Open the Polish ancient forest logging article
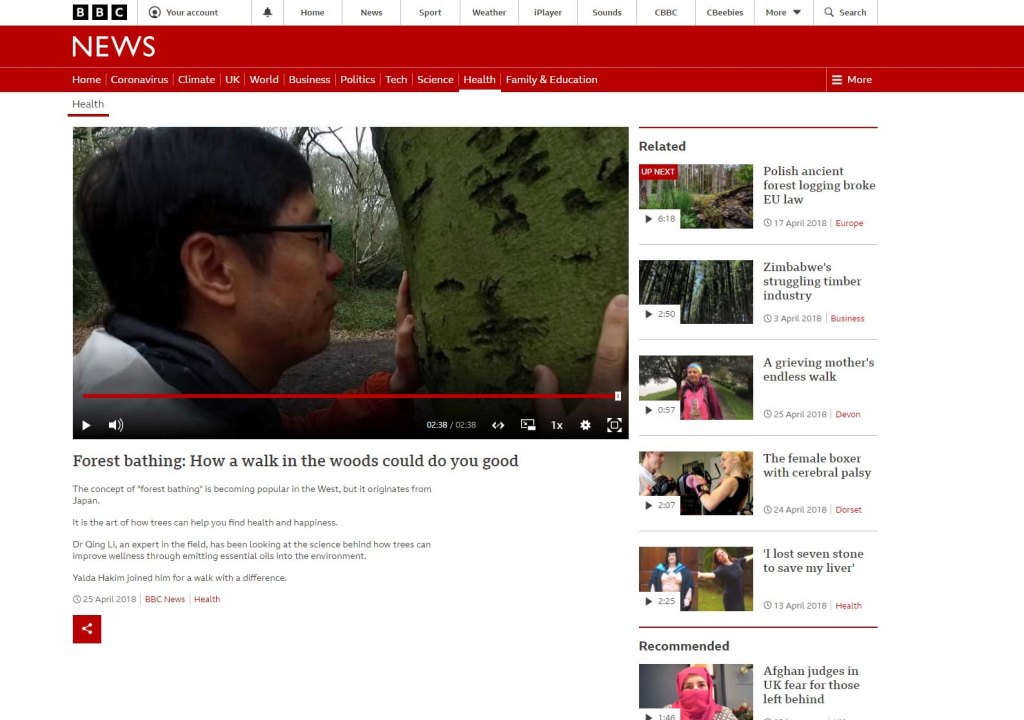1024x720 pixels. [818, 185]
